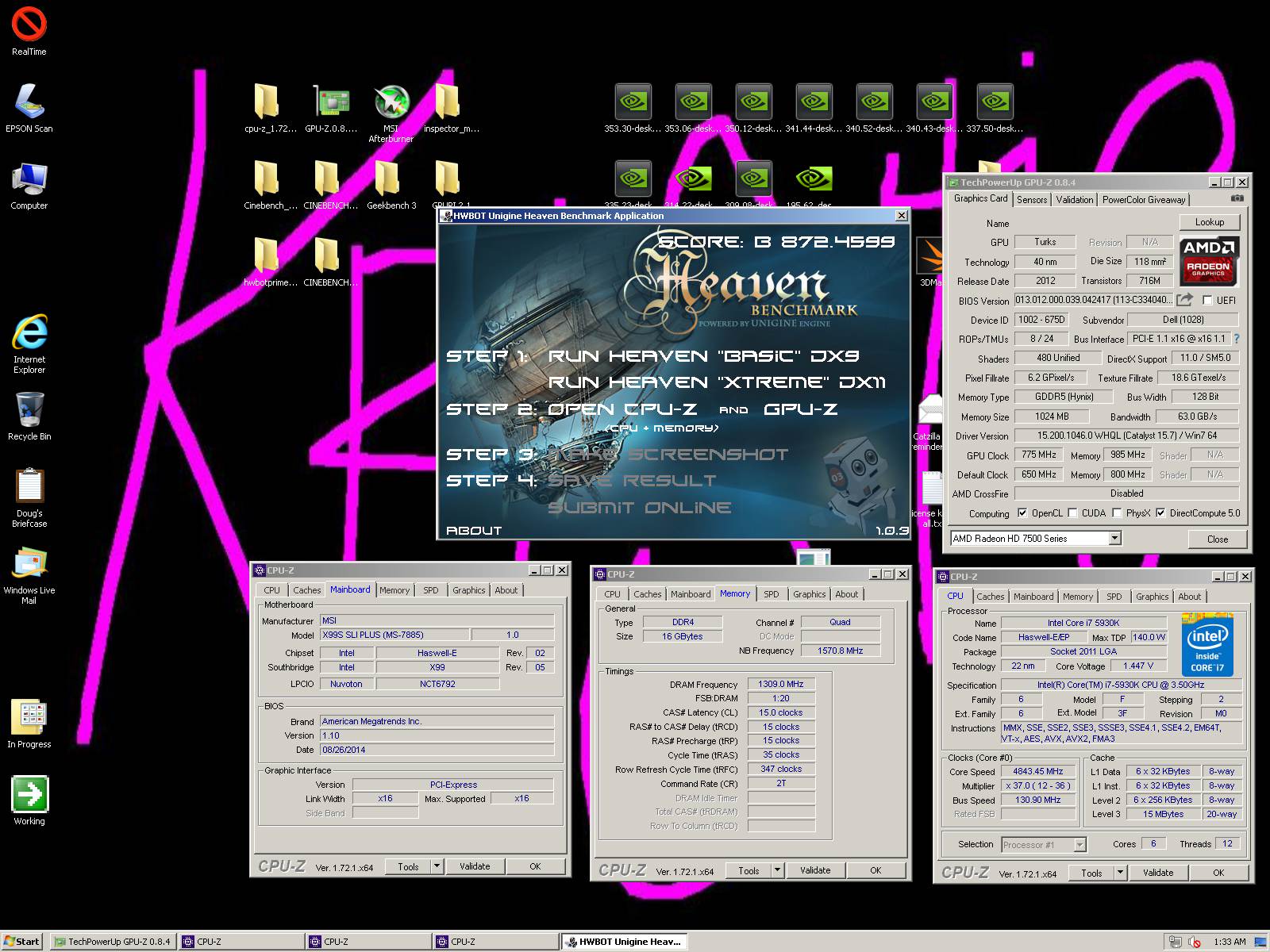The height and width of the screenshot is (952, 1270).
Task: Select NVIDIA driver 353.30-desk icon
Action: point(633,108)
